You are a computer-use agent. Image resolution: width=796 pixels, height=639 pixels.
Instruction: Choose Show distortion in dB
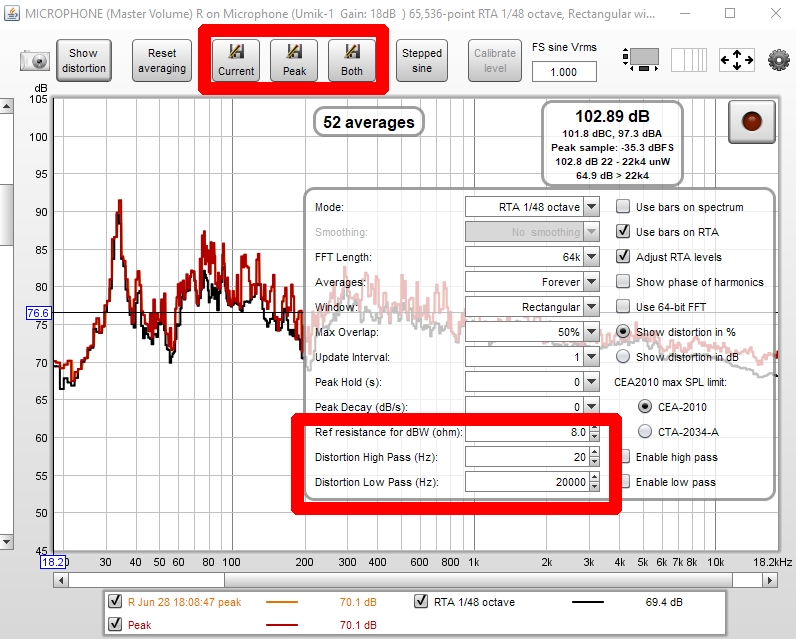(622, 357)
